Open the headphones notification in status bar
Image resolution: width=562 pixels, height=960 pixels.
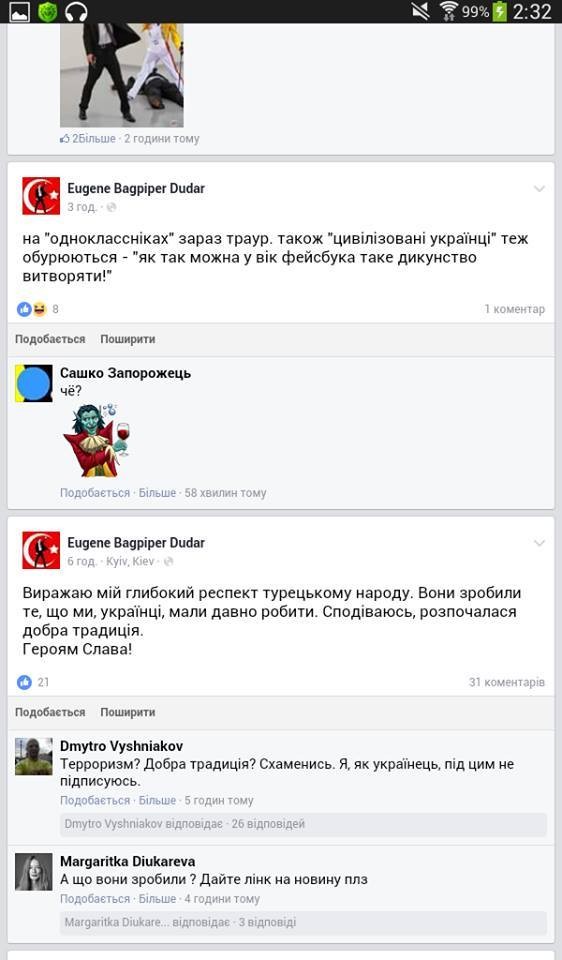point(77,11)
